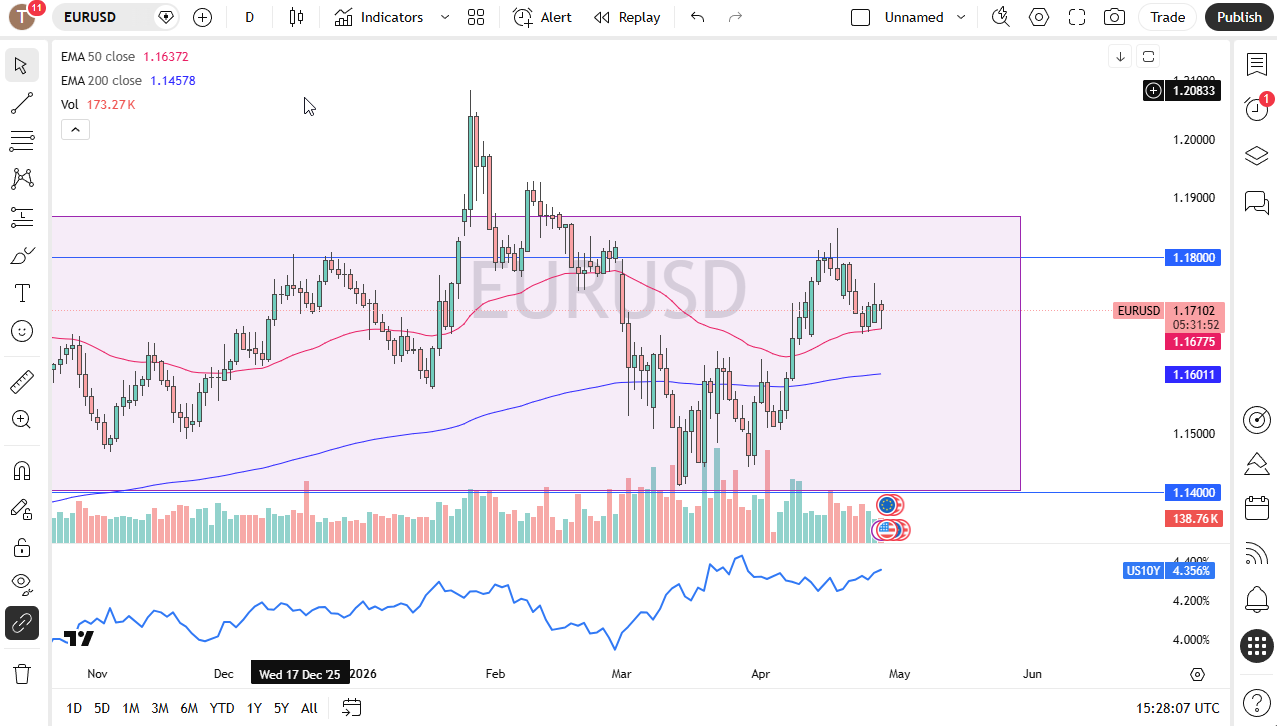Viewport: 1277px width, 726px height.
Task: Expand the Unnamed layout dropdown
Action: click(x=961, y=17)
